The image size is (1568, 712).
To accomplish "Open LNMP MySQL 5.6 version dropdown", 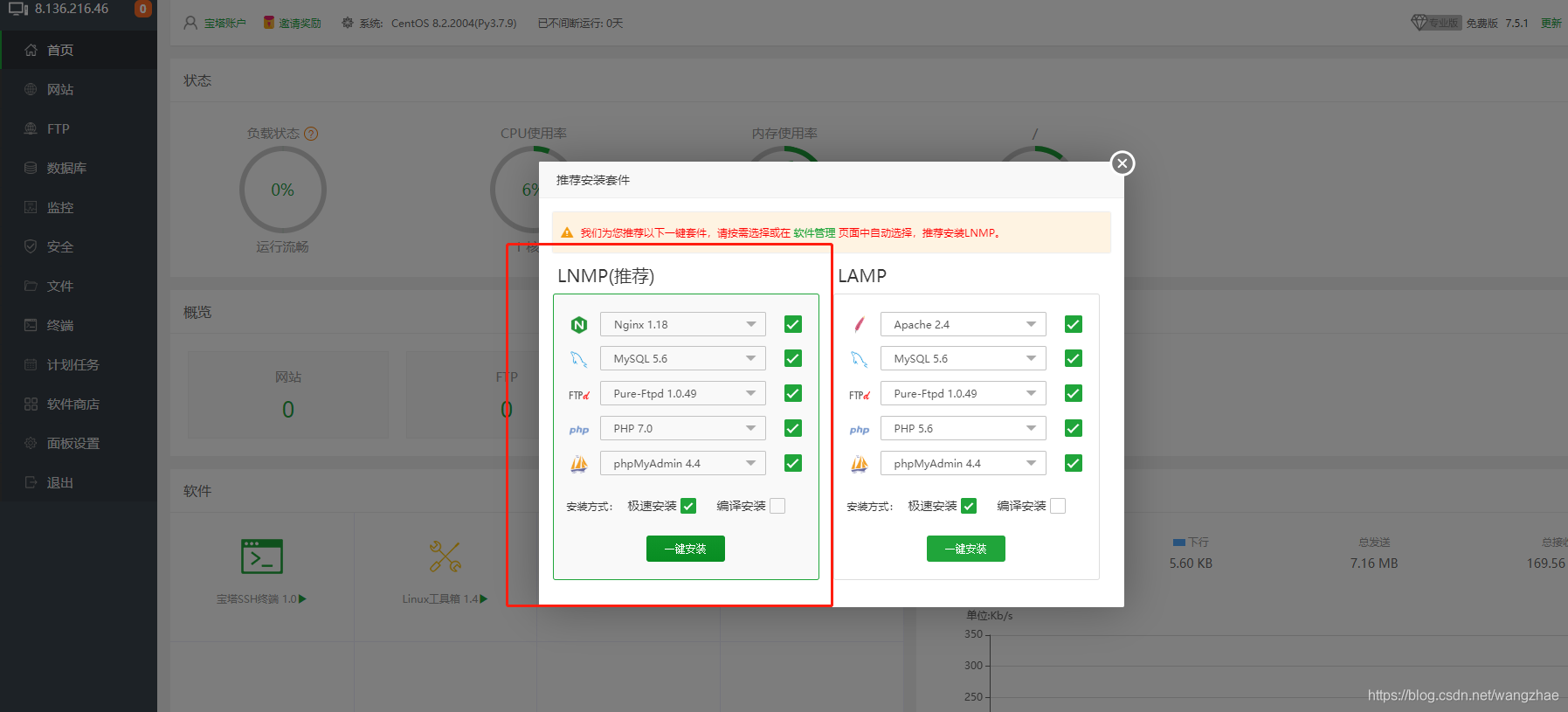I will tap(683, 358).
